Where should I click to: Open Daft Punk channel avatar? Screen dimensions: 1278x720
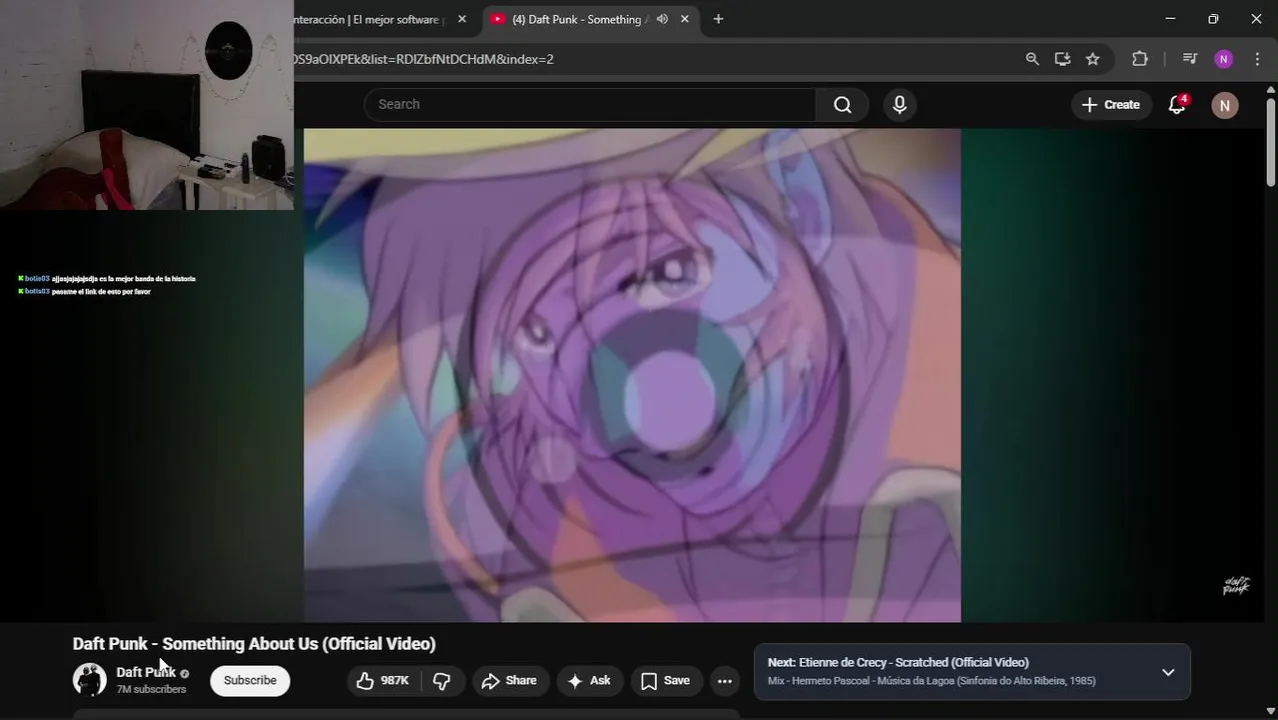pyautogui.click(x=89, y=680)
